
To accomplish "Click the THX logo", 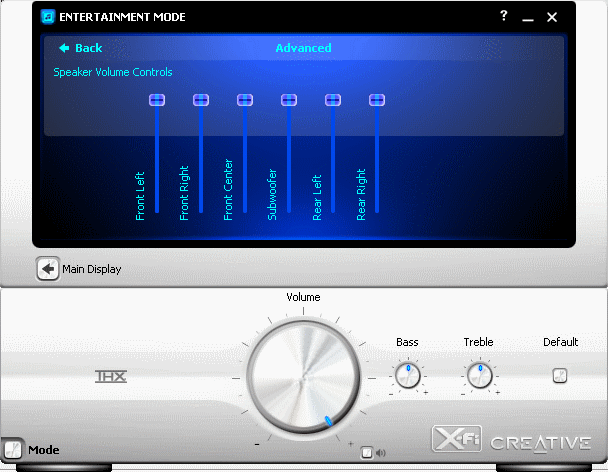I will point(111,376).
